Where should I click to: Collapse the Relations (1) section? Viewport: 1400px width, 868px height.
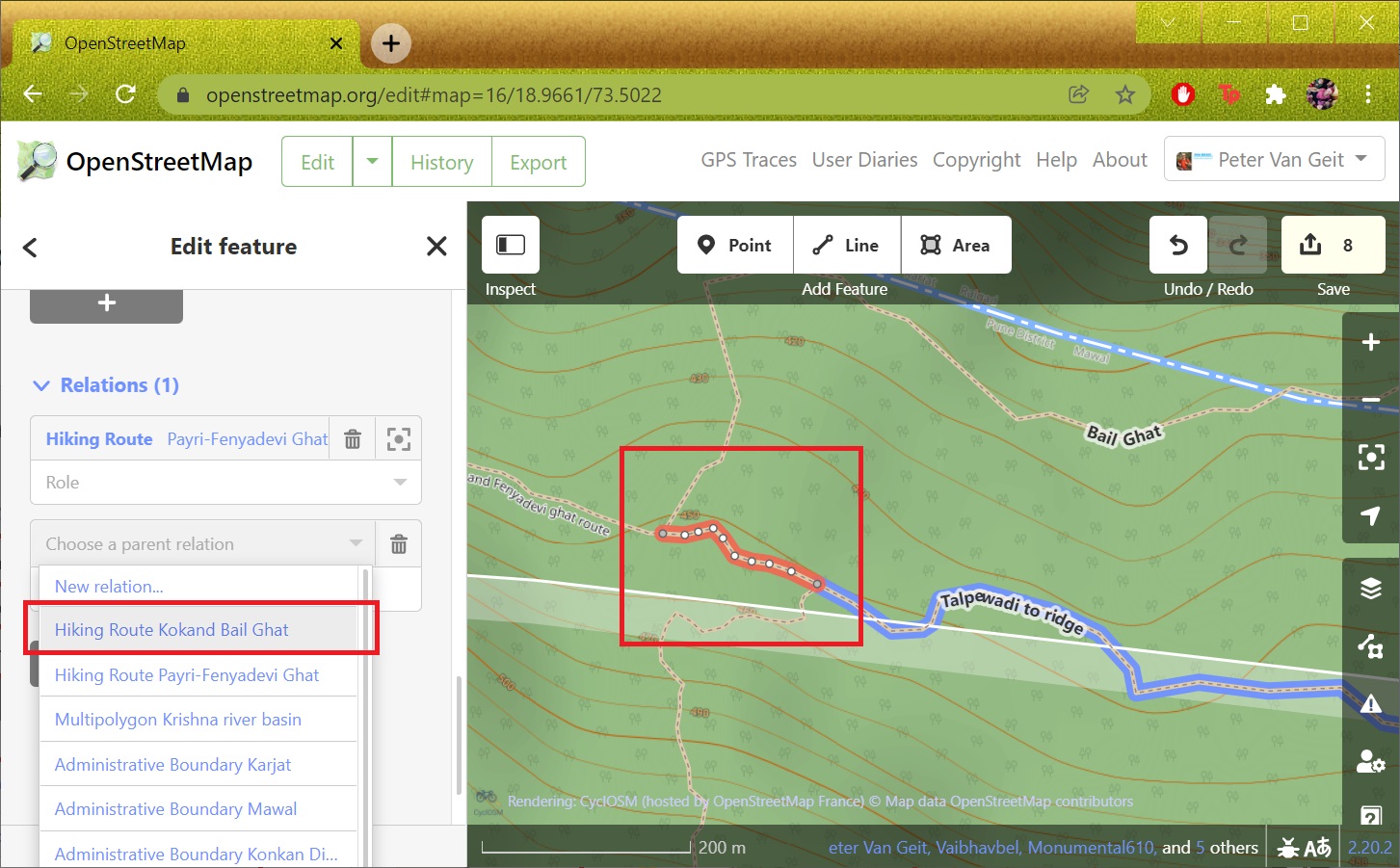106,385
